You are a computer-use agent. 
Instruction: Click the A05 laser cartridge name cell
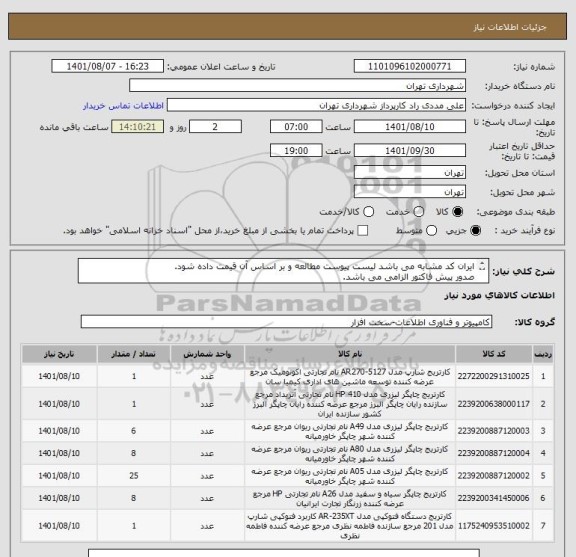tap(350, 476)
